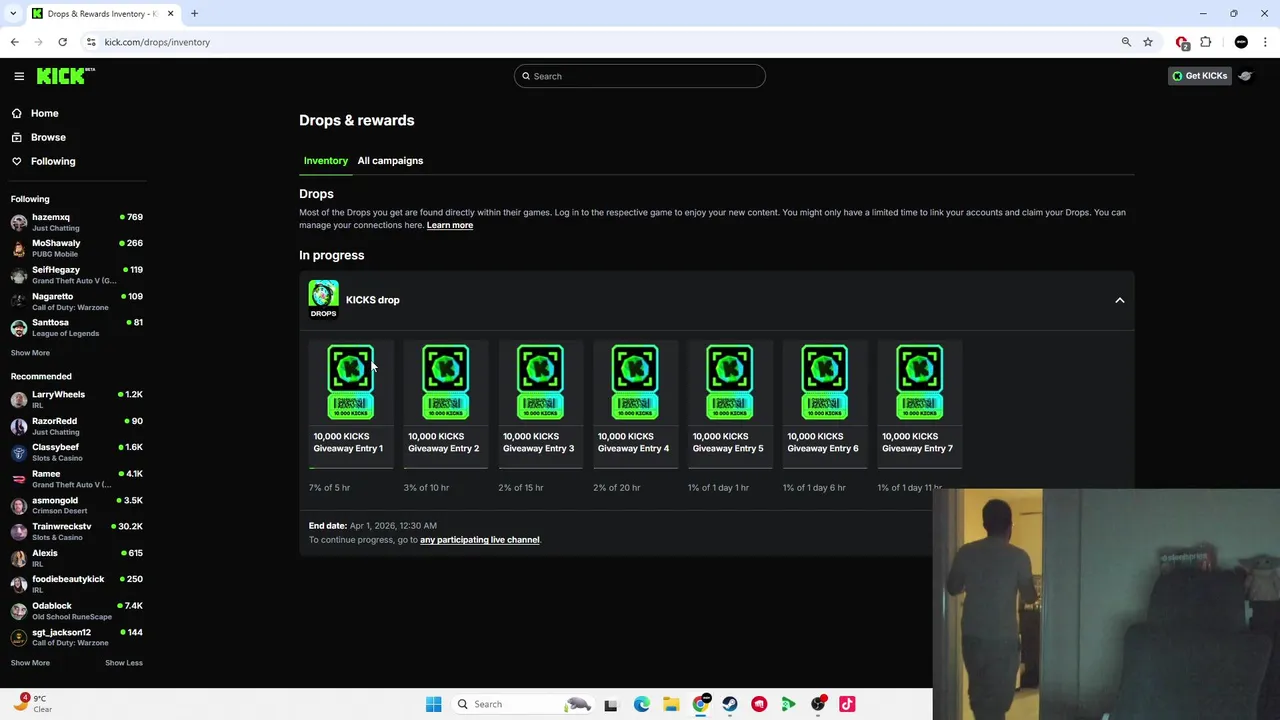This screenshot has width=1280, height=720.
Task: Open TikTok from the taskbar
Action: 847,704
